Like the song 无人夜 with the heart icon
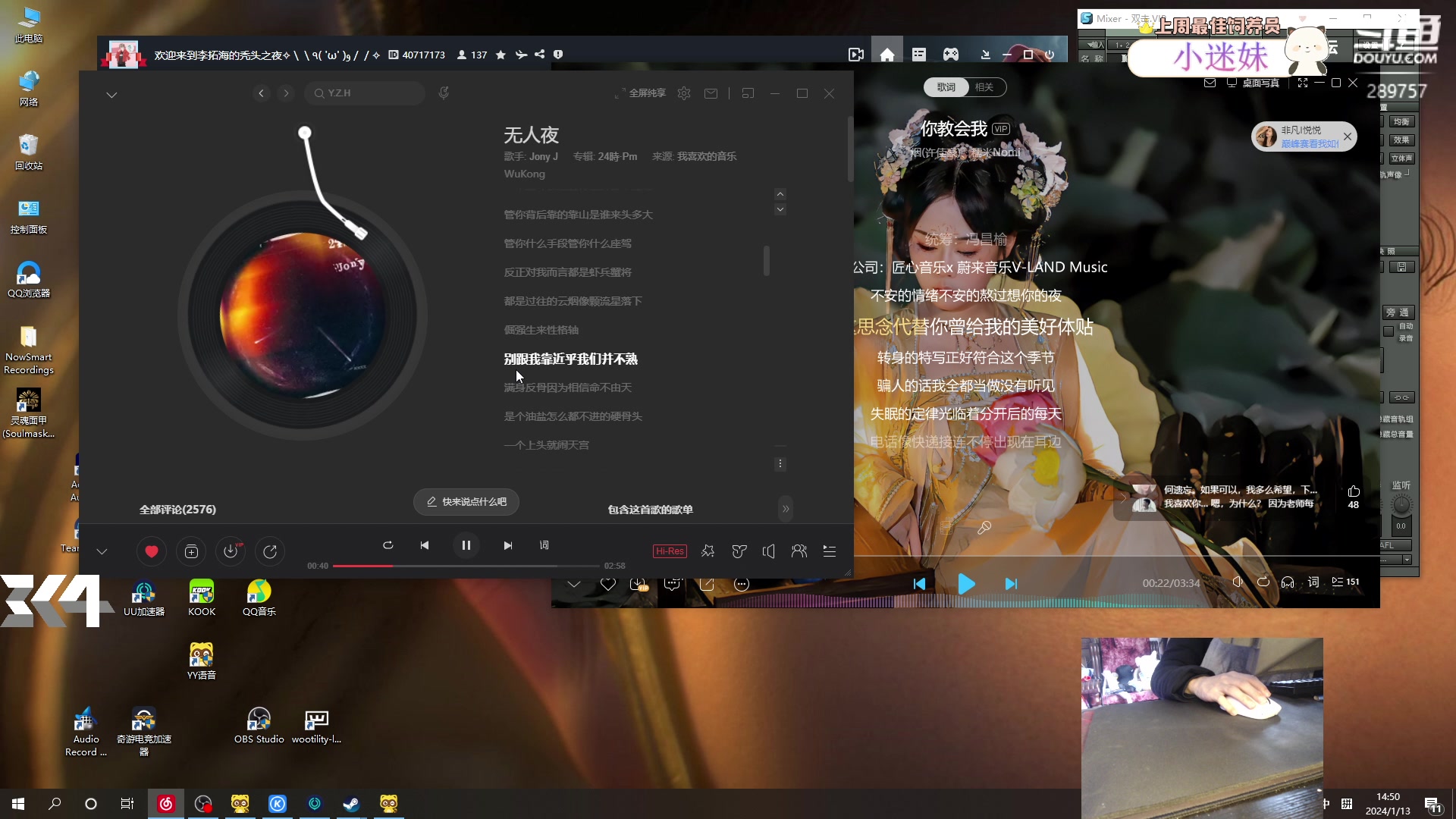 (151, 551)
